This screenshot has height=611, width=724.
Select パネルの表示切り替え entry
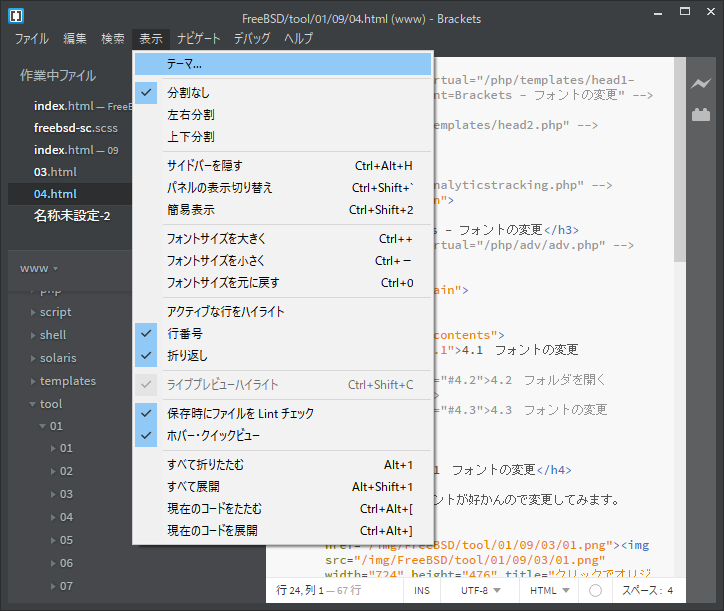pos(283,188)
